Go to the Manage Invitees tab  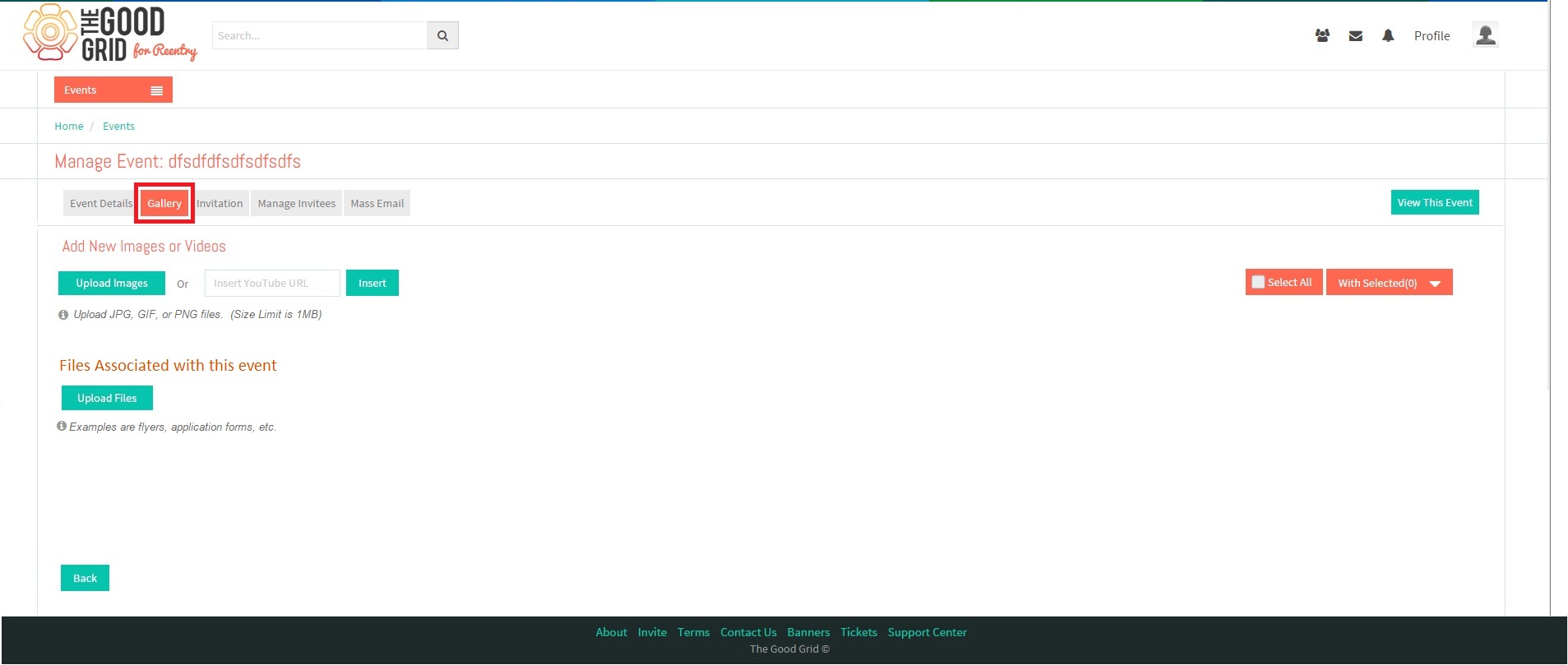click(x=297, y=203)
